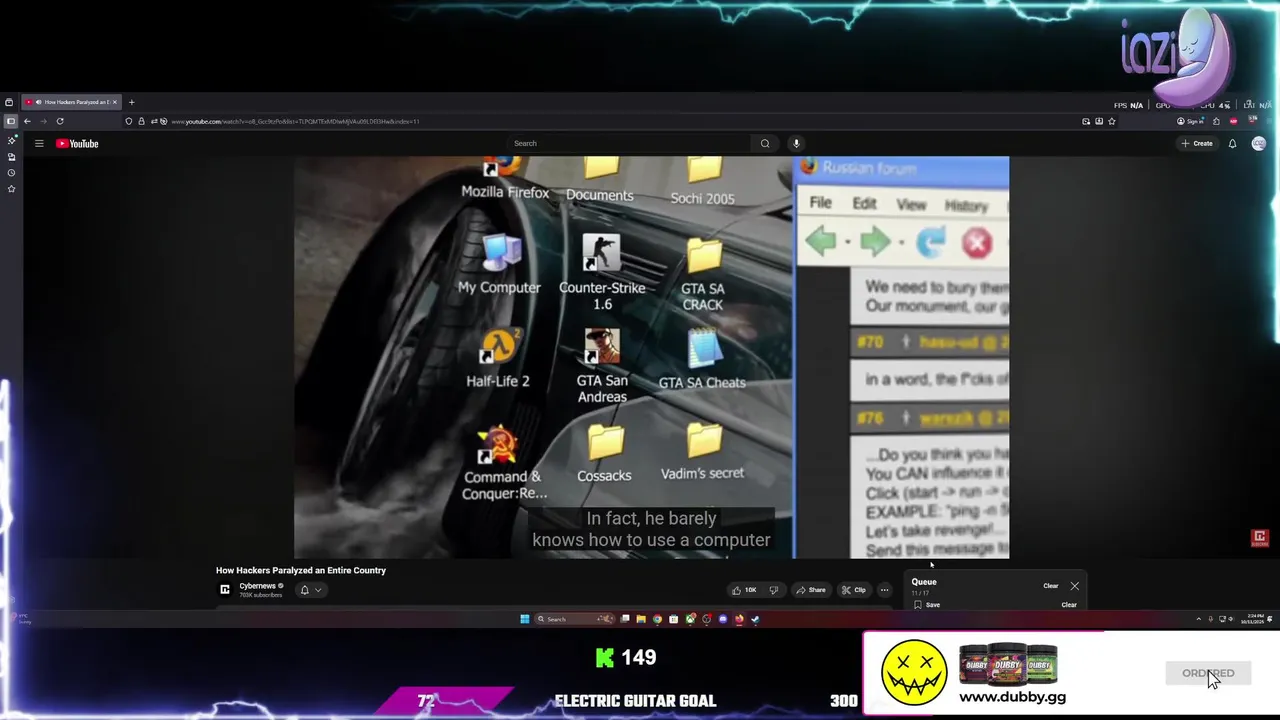Open the YouTube notifications bell

pyautogui.click(x=1232, y=143)
